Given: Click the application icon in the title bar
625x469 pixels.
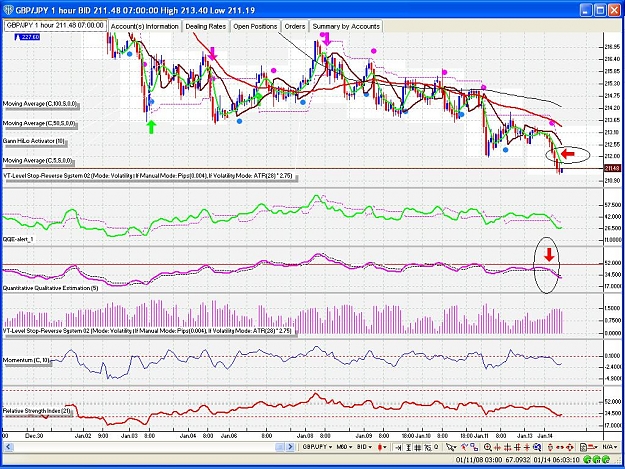Looking at the screenshot, I should [8, 10].
